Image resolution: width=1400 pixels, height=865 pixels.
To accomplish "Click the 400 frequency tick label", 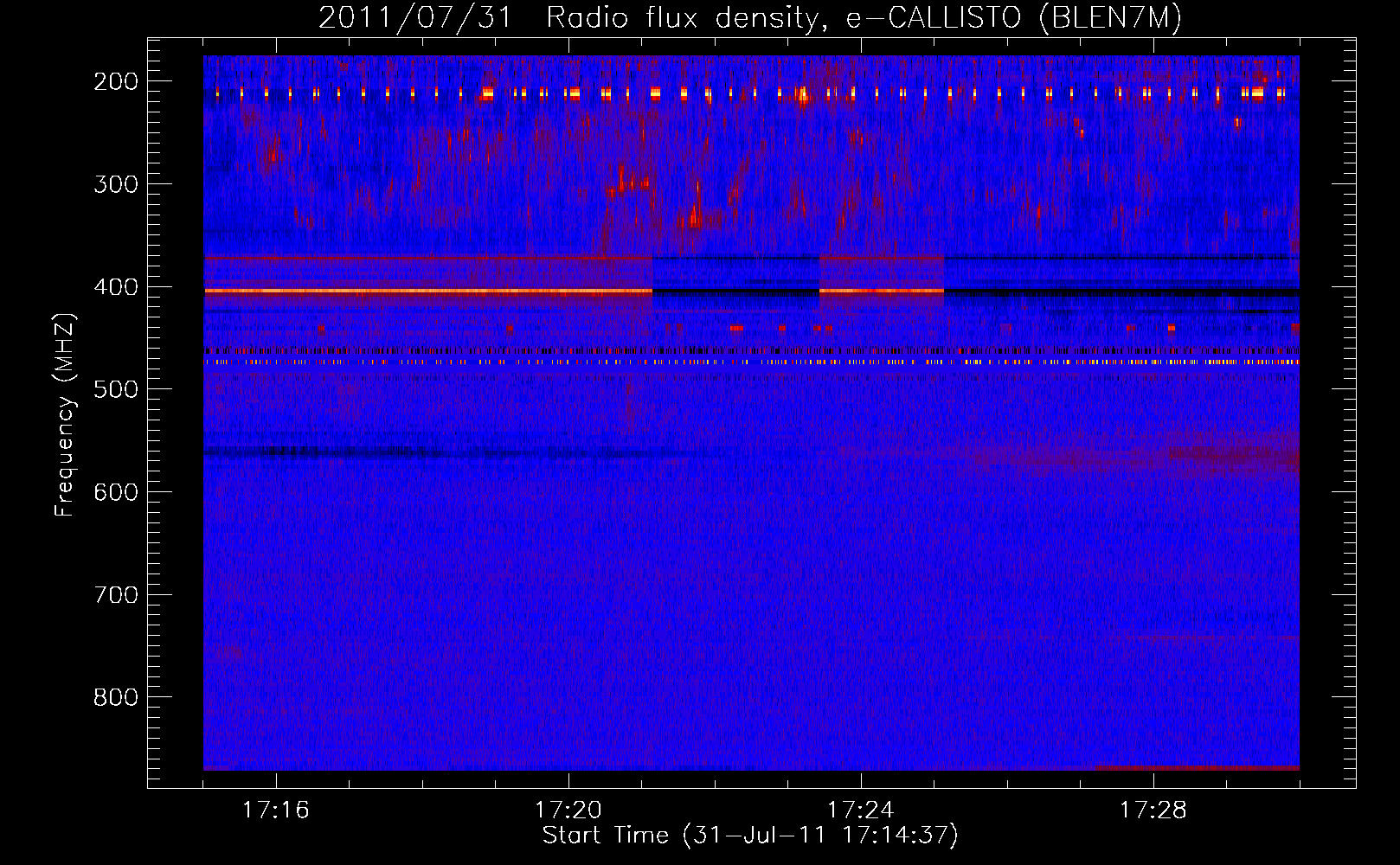I will pyautogui.click(x=116, y=287).
